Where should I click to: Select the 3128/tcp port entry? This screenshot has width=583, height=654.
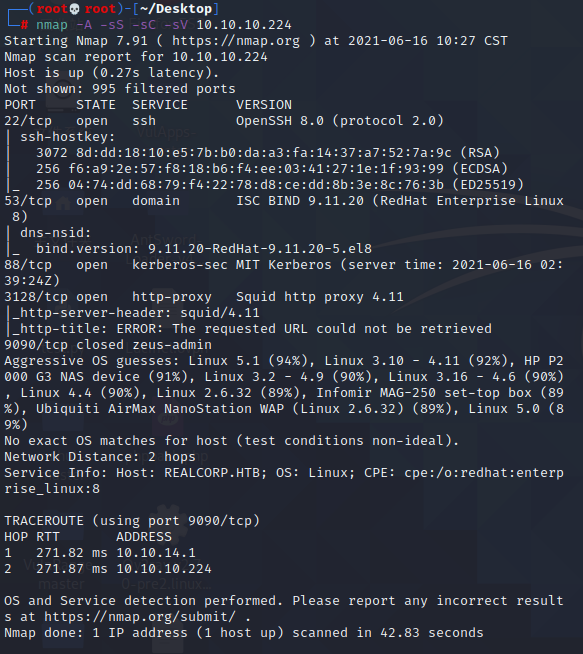coord(36,297)
